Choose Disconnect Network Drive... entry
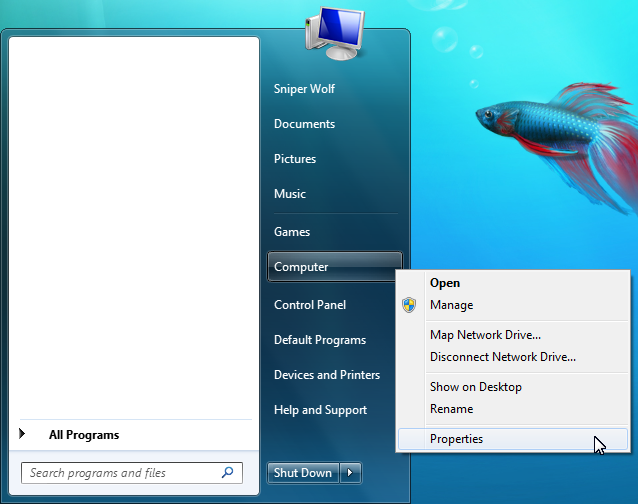The width and height of the screenshot is (638, 504). (513, 357)
